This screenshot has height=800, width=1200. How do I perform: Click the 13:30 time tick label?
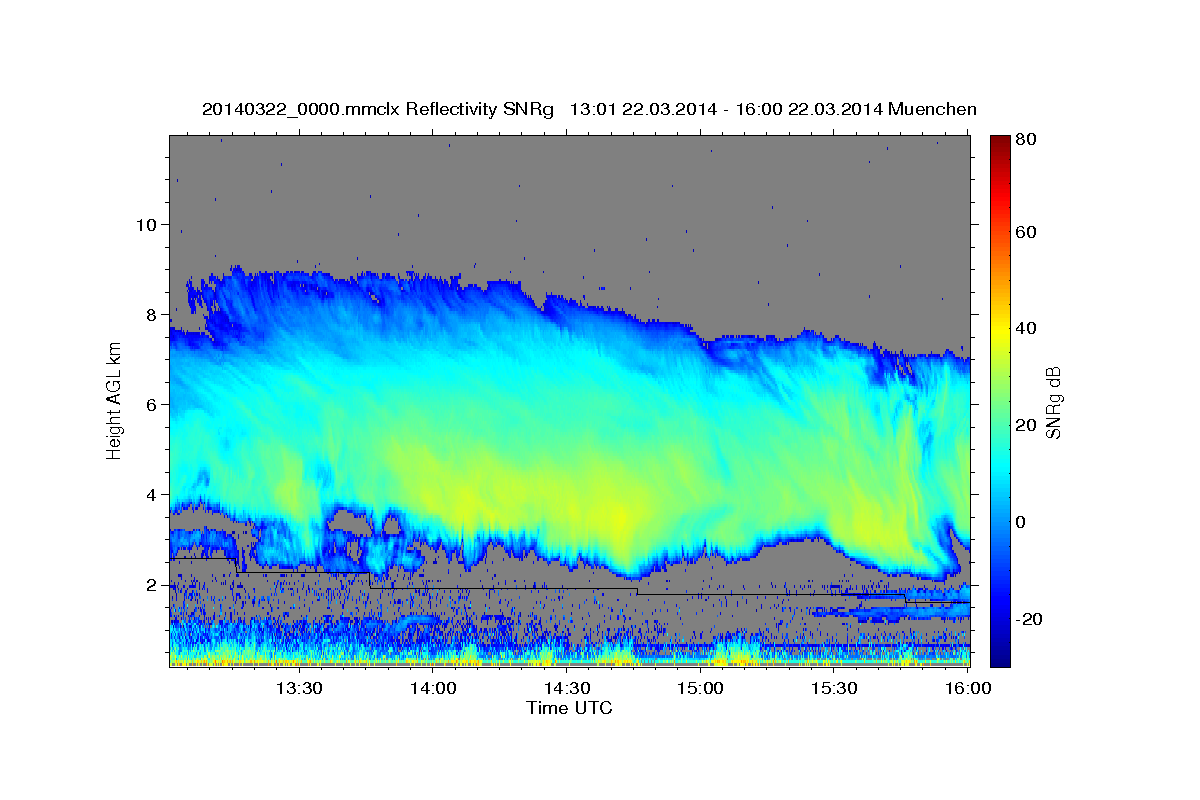[298, 688]
